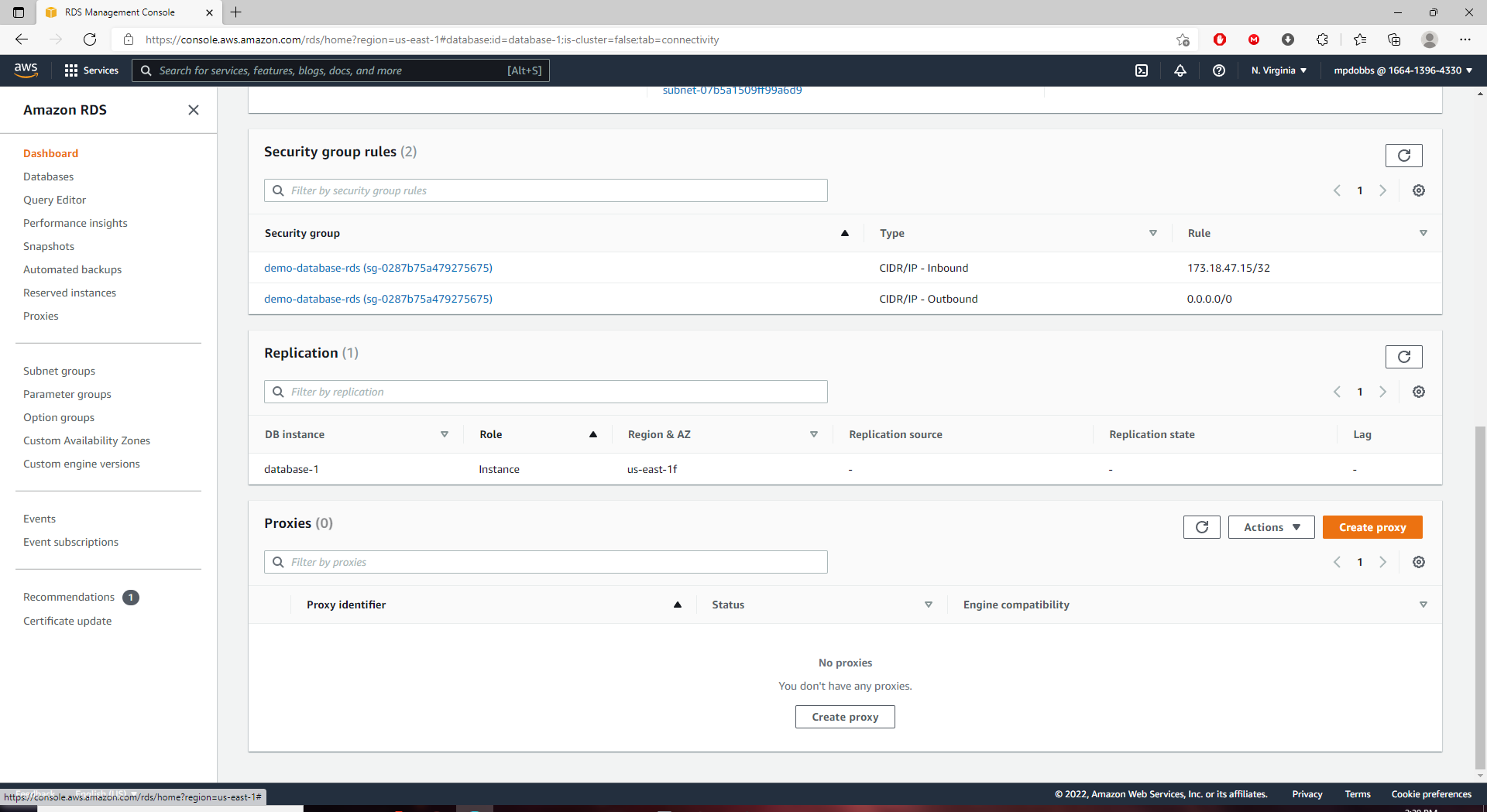This screenshot has width=1487, height=812.
Task: Close the Amazon RDS sidebar
Action: tap(194, 110)
